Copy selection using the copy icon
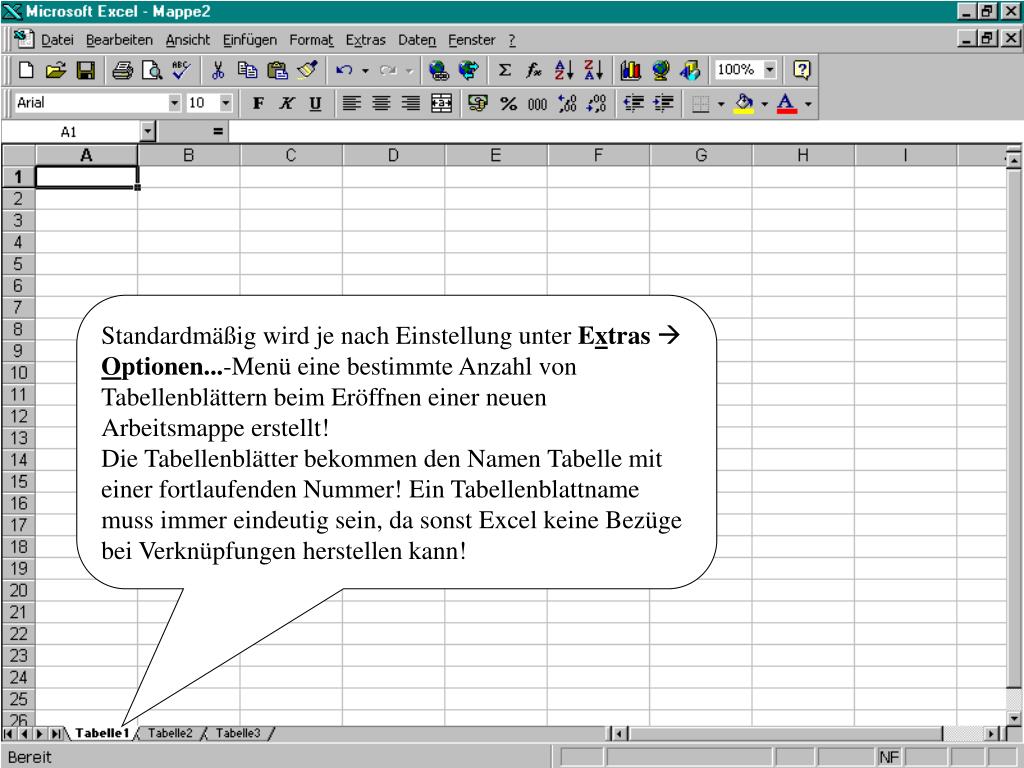The image size is (1024, 768). tap(248, 70)
